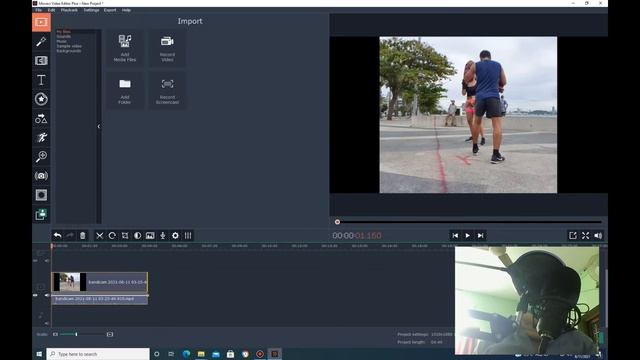Image resolution: width=640 pixels, height=360 pixels.
Task: Open the Help menu
Action: [126, 10]
